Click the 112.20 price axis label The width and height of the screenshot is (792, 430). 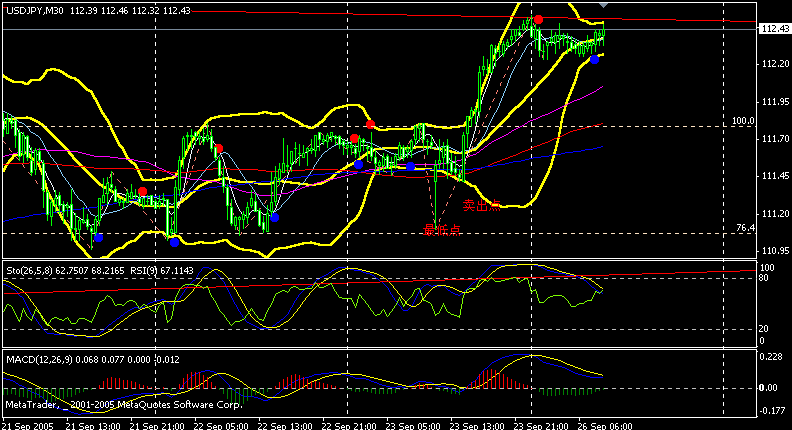[775, 64]
